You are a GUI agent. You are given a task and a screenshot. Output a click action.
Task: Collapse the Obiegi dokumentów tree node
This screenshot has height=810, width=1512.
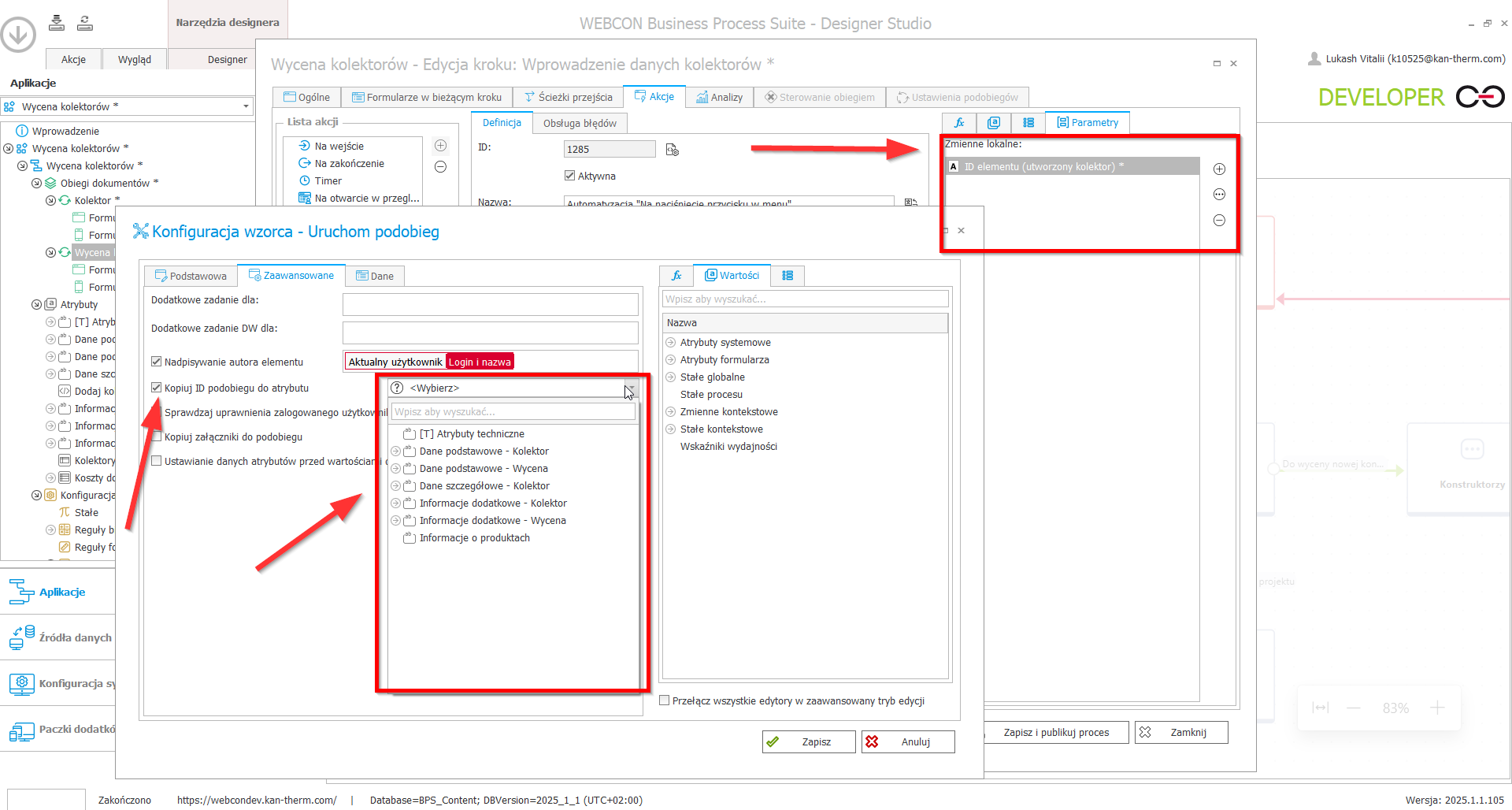coord(36,183)
